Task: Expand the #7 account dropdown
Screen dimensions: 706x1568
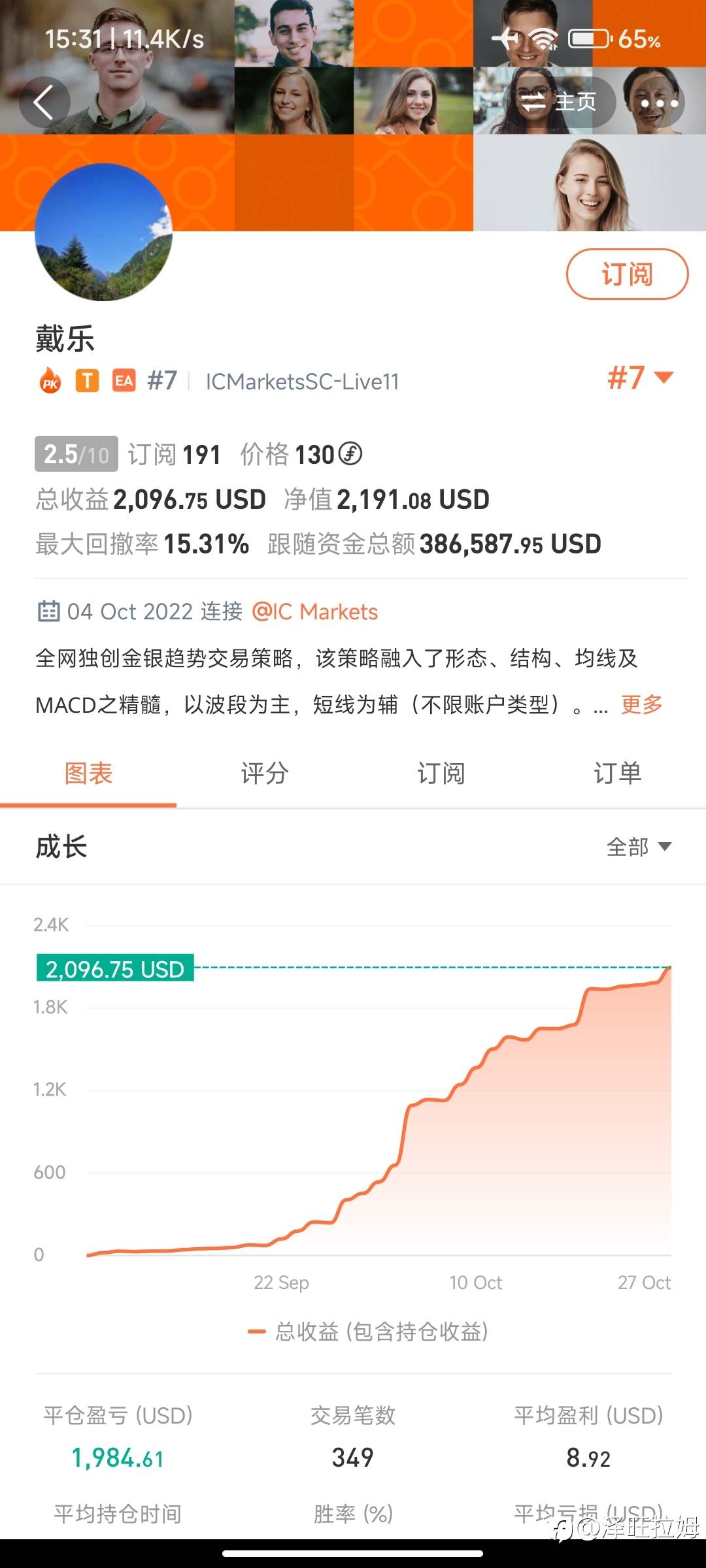Action: 641,378
